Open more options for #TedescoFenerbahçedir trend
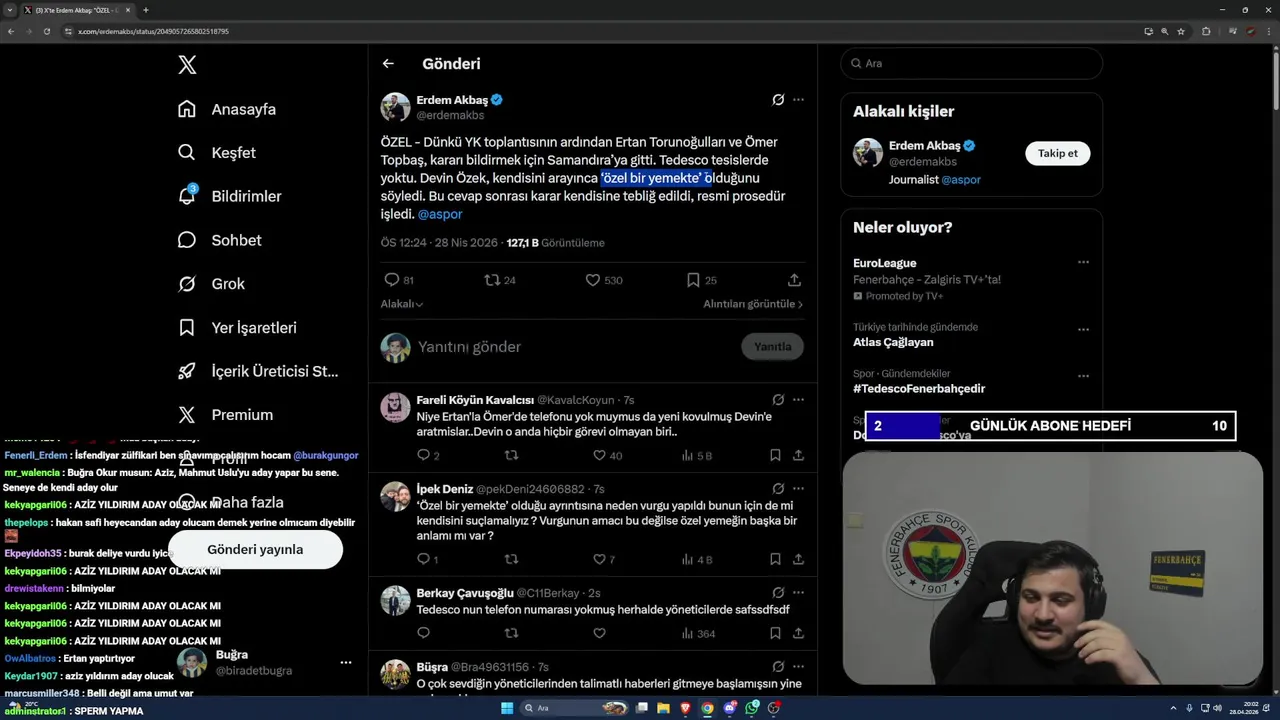 (1083, 376)
